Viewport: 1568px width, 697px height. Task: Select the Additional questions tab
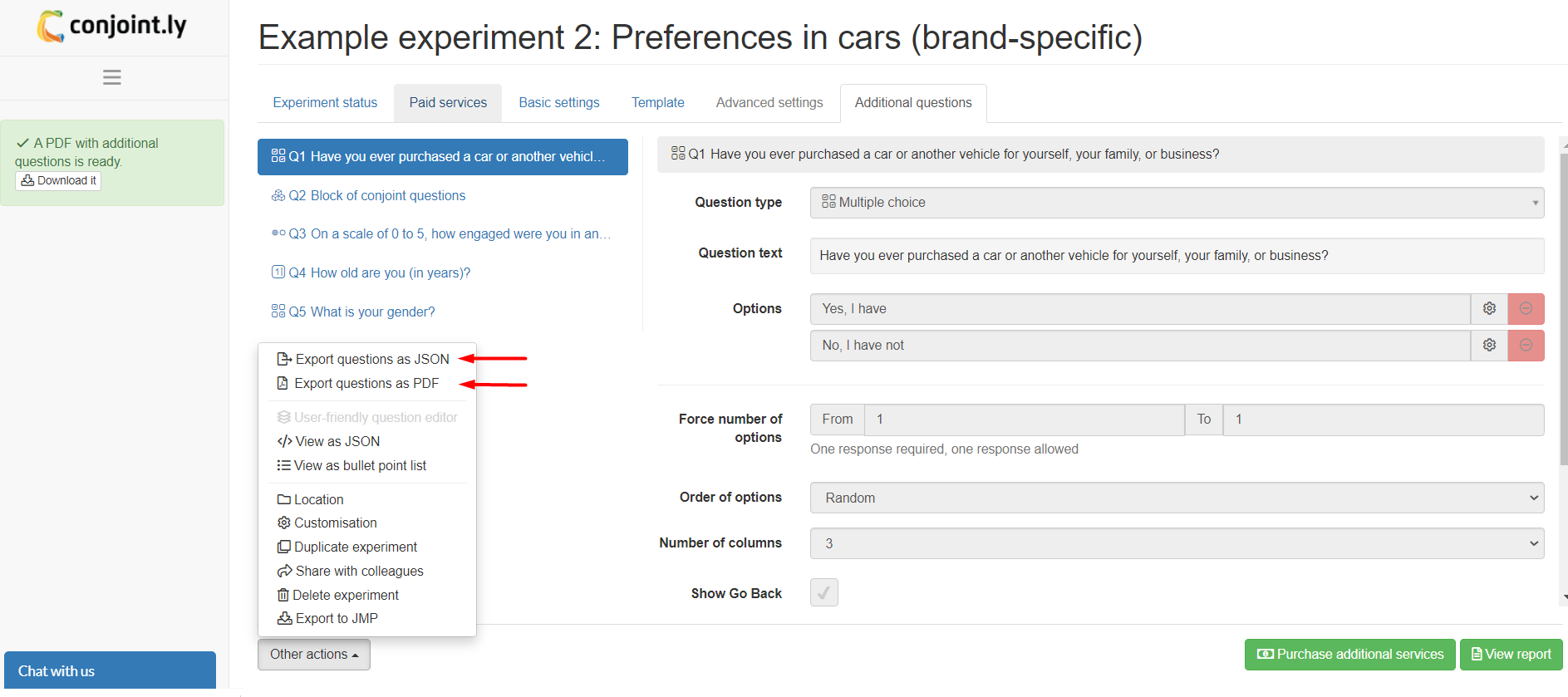pyautogui.click(x=913, y=103)
